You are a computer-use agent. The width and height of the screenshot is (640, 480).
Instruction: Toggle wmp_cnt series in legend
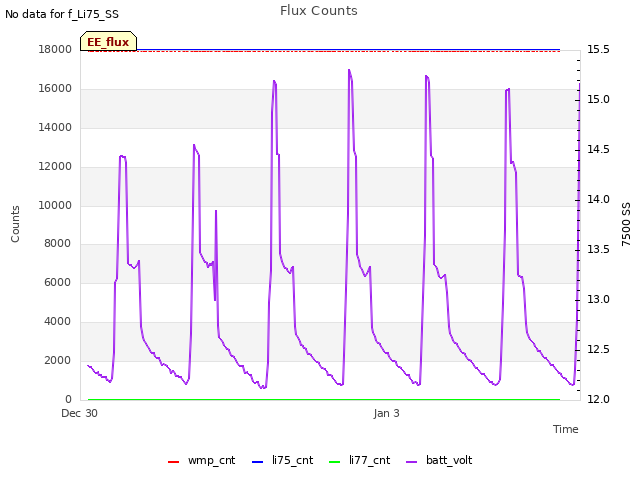coord(201,460)
